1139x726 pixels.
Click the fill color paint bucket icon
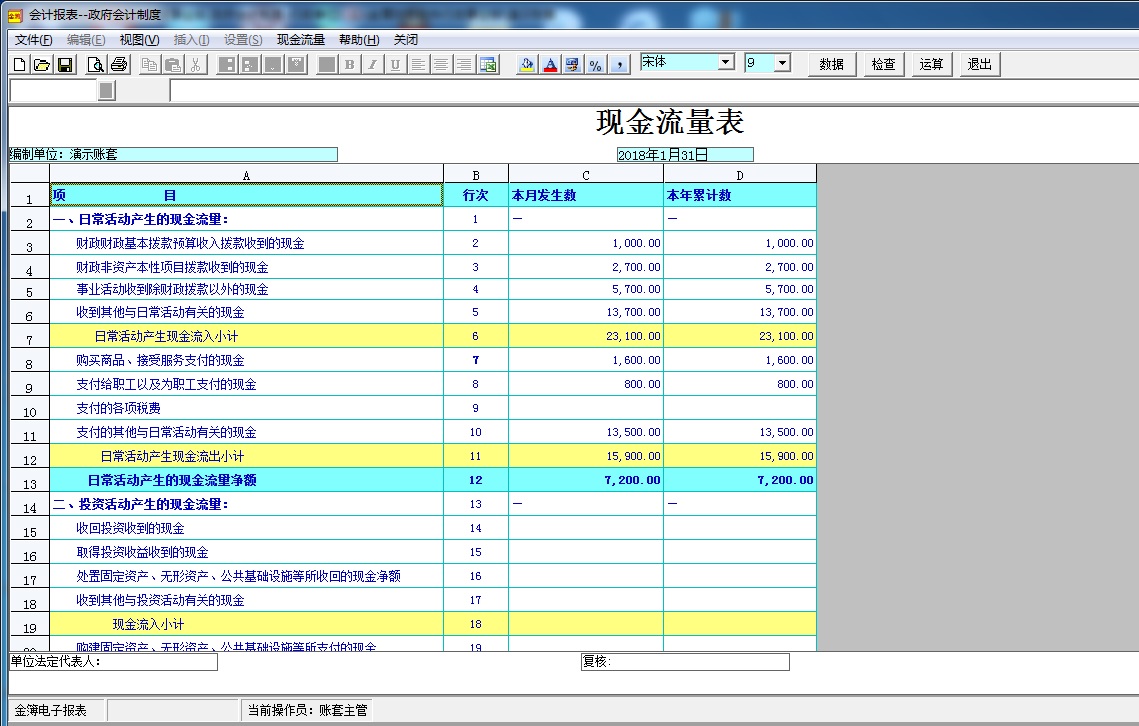pyautogui.click(x=527, y=65)
